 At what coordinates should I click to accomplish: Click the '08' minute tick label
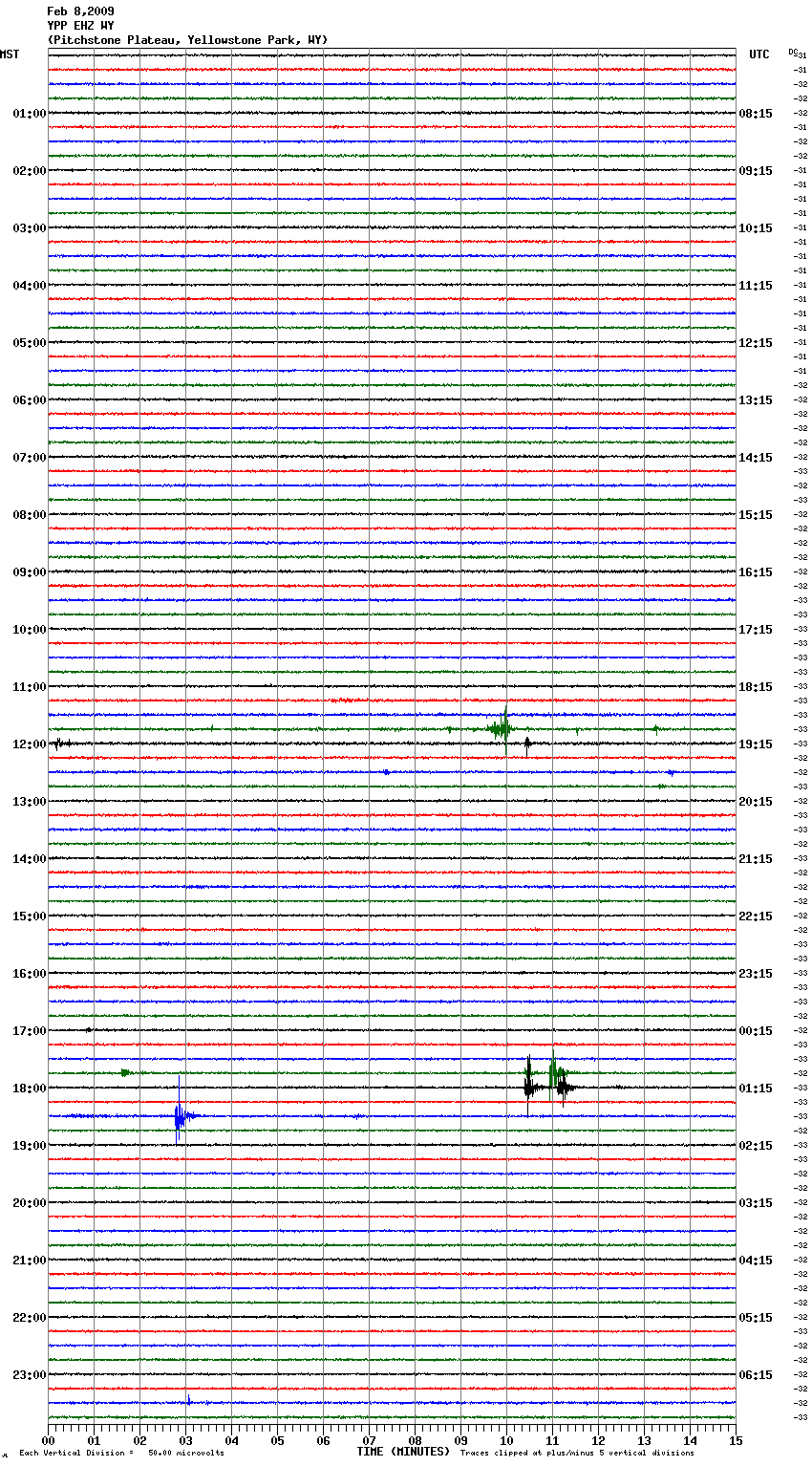click(x=415, y=1440)
